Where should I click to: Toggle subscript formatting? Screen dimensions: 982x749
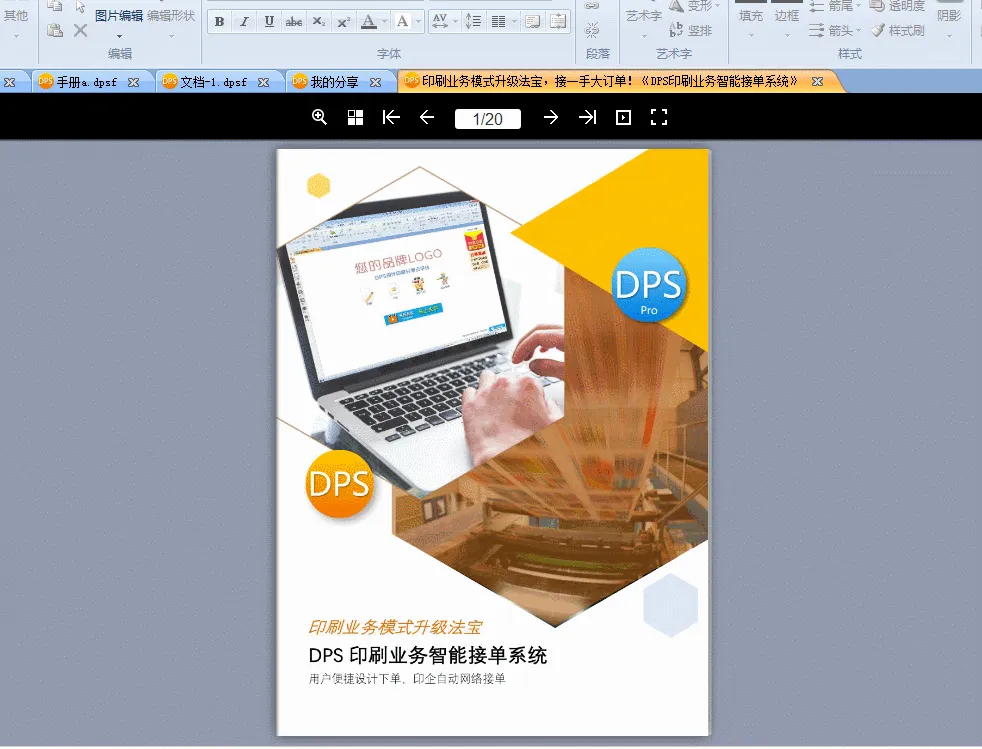[319, 22]
